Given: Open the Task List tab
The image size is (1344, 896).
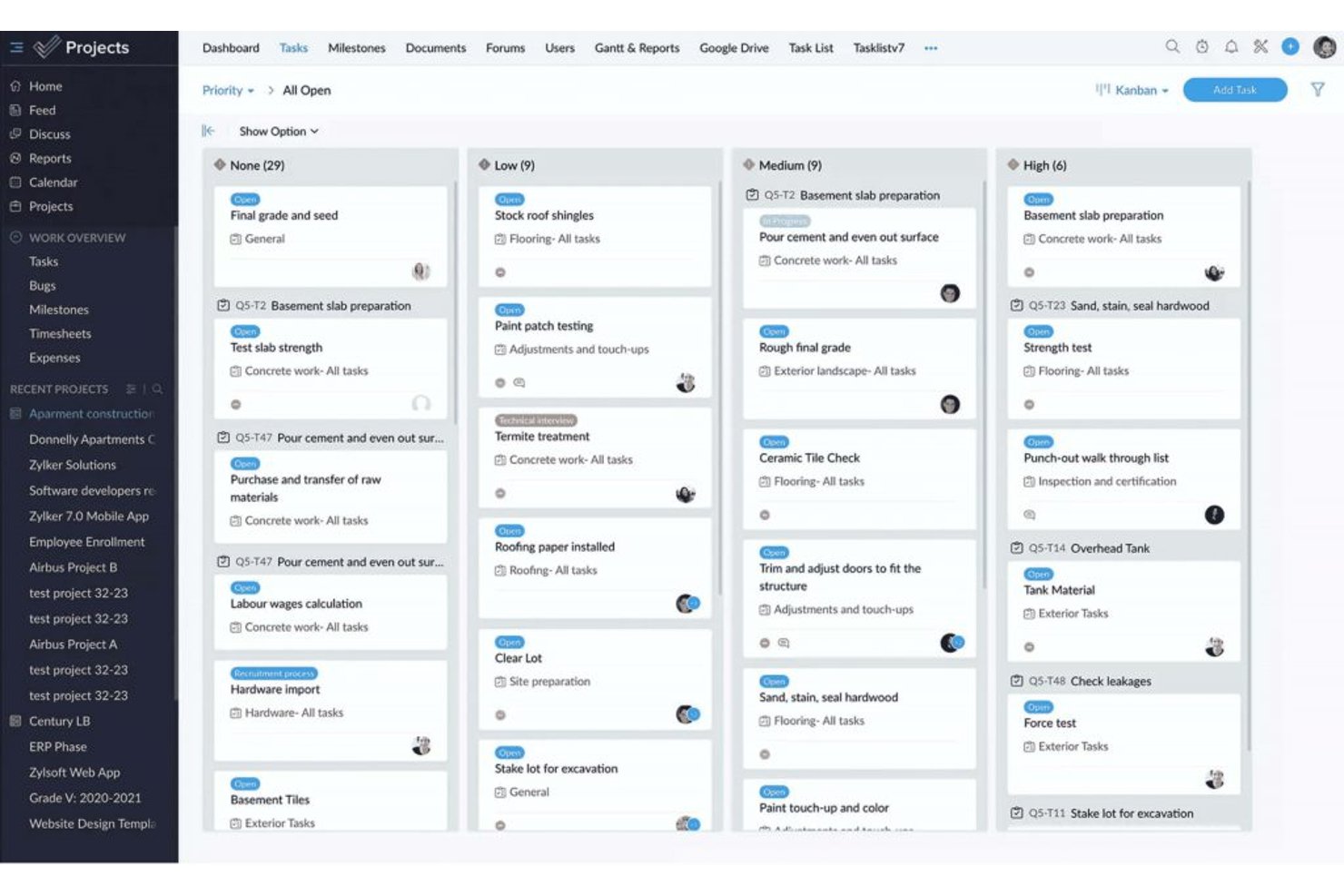Looking at the screenshot, I should (x=811, y=48).
